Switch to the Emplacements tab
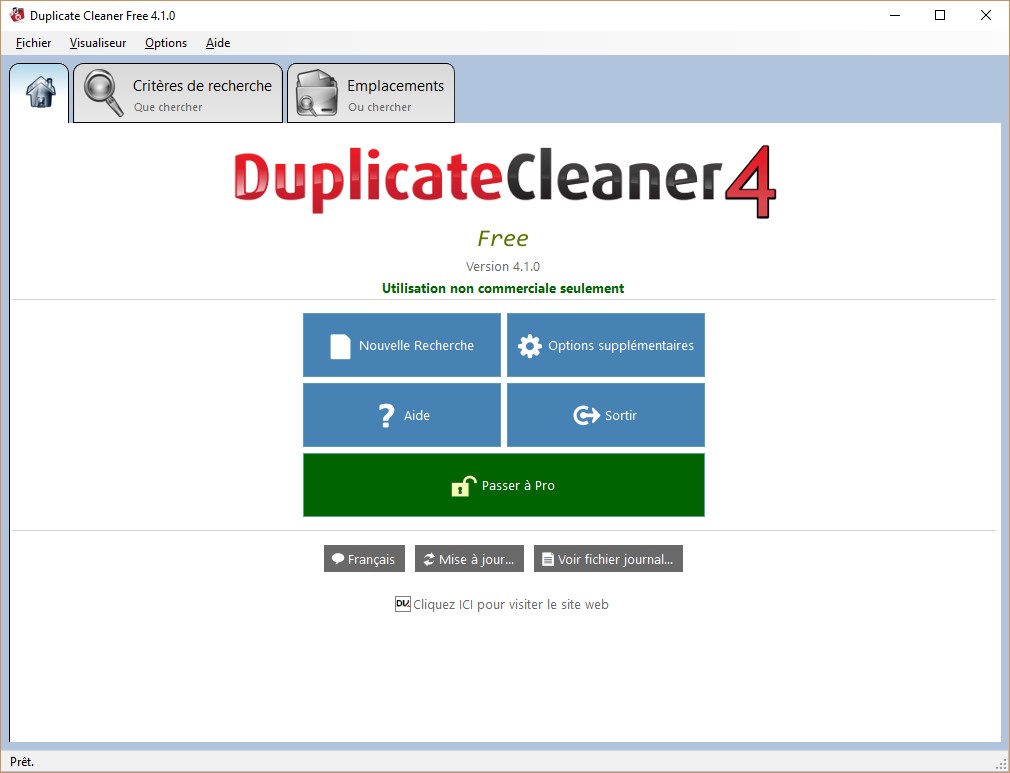Image resolution: width=1010 pixels, height=773 pixels. (x=371, y=93)
